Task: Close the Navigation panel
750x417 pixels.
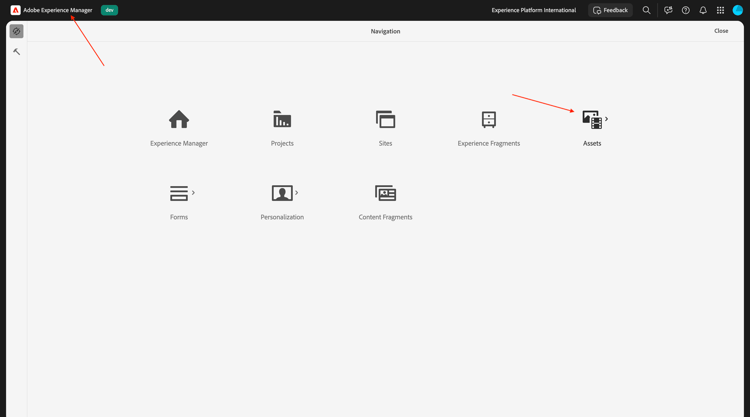Action: click(x=721, y=31)
